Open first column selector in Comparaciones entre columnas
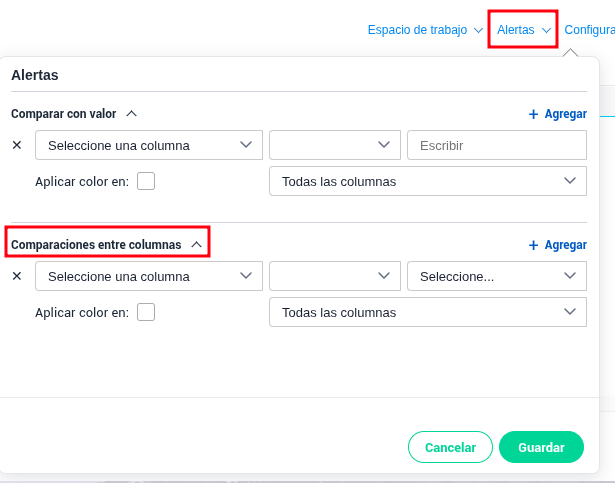 (149, 276)
